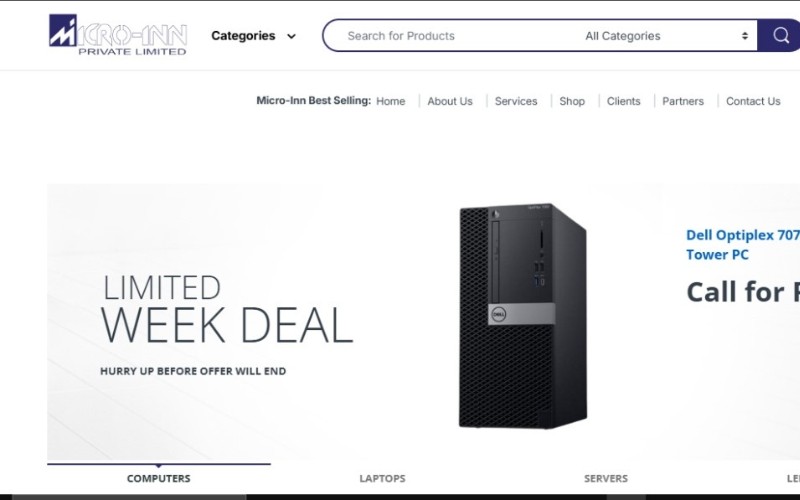Switch to the LAPTOPS tab
The height and width of the screenshot is (500, 800).
[x=382, y=478]
